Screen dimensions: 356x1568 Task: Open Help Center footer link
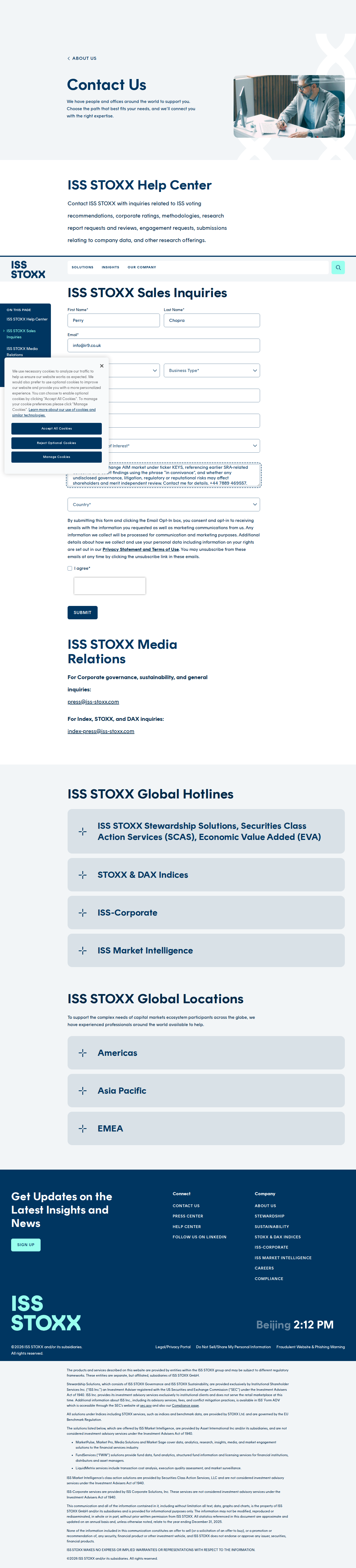tap(187, 1227)
